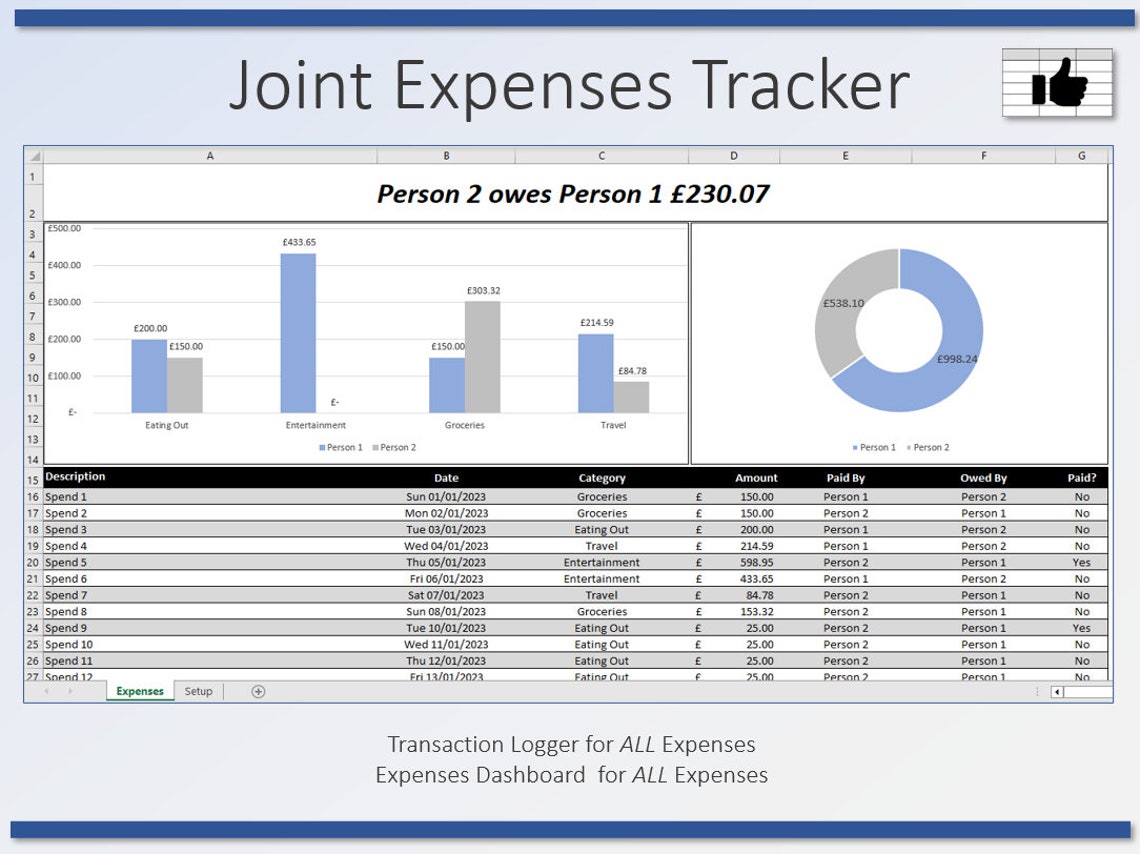
Task: Select amount cell 153.32
Action: [734, 612]
